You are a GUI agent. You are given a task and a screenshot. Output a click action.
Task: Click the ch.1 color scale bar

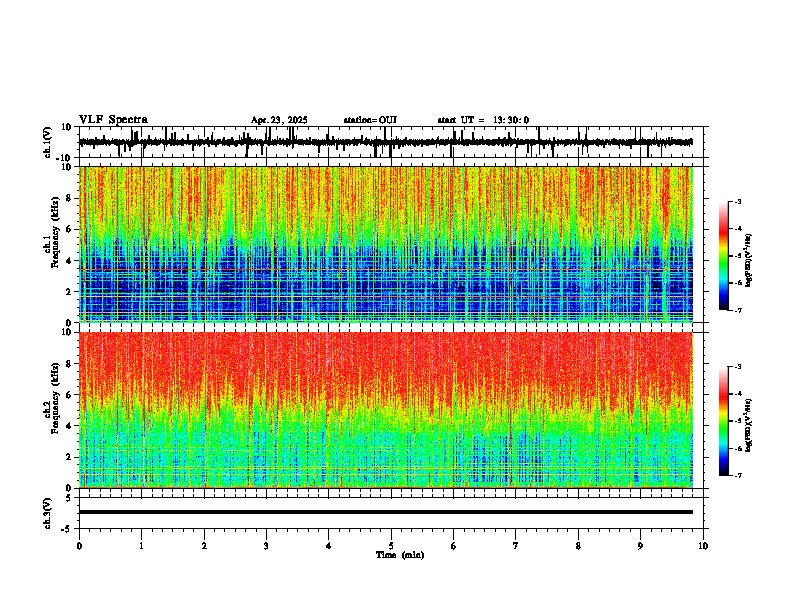pos(724,256)
